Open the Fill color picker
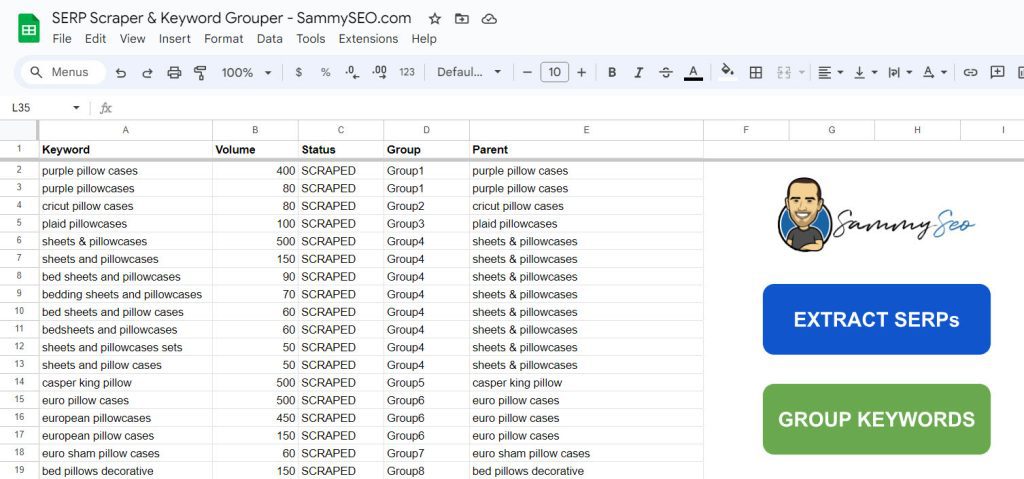The image size is (1024, 479). (x=728, y=72)
